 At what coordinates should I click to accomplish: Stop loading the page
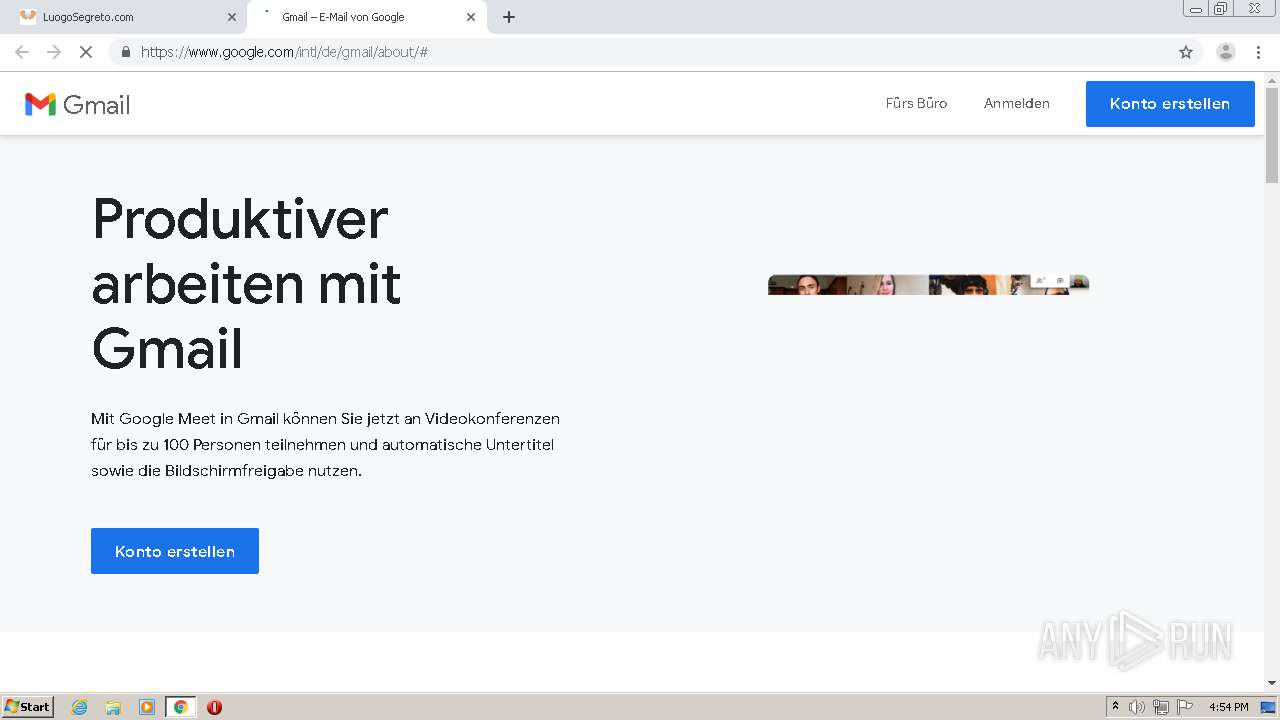click(86, 52)
